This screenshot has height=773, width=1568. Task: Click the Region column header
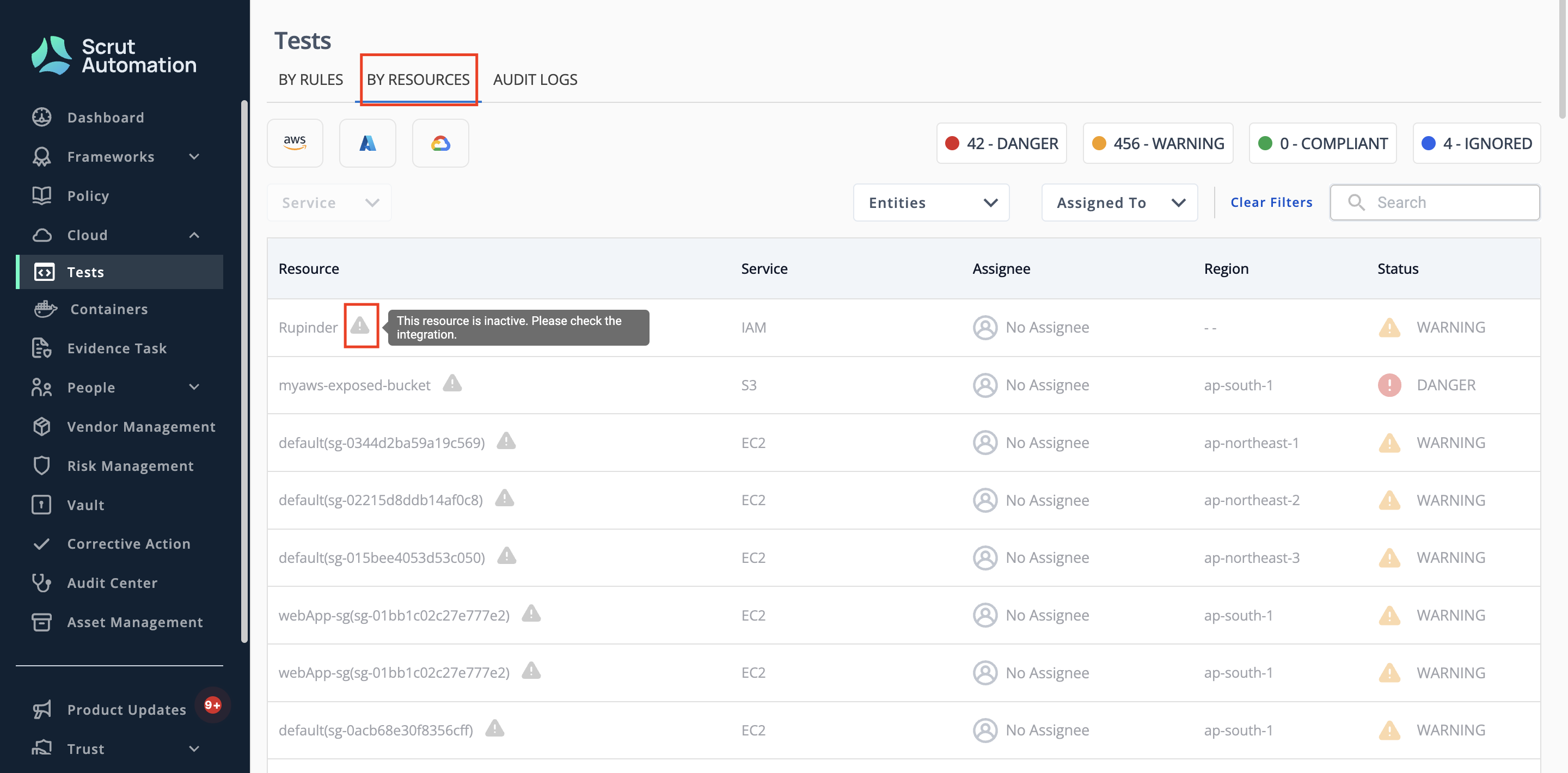[1226, 268]
